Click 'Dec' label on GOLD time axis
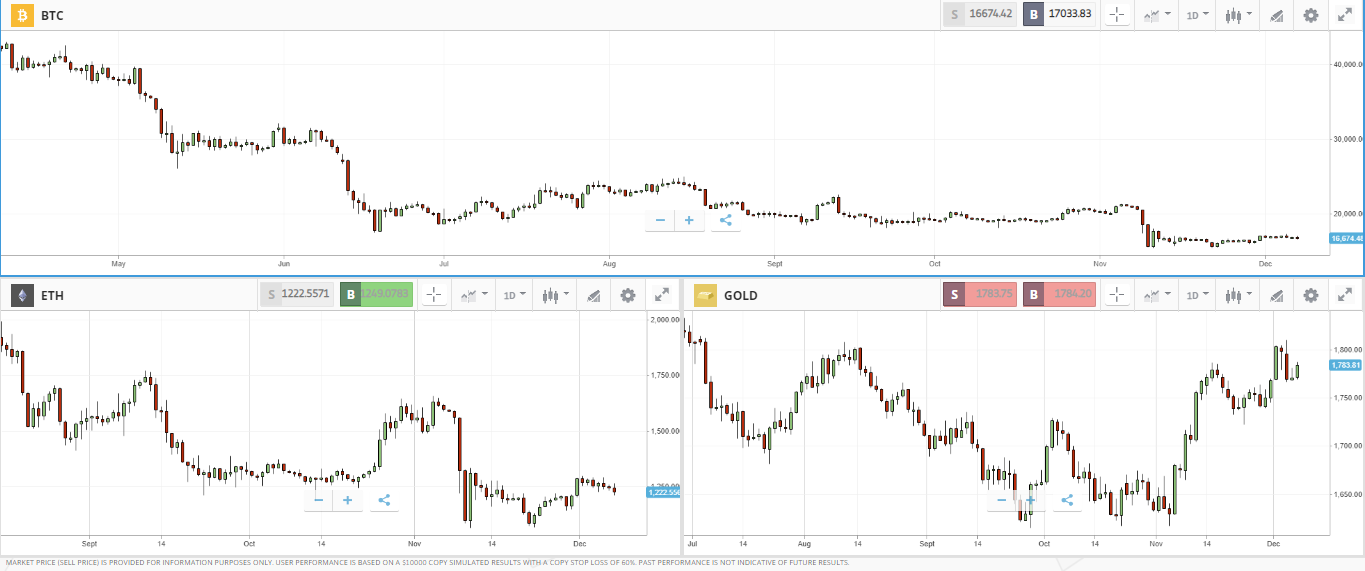This screenshot has height=571, width=1365. [x=1273, y=544]
